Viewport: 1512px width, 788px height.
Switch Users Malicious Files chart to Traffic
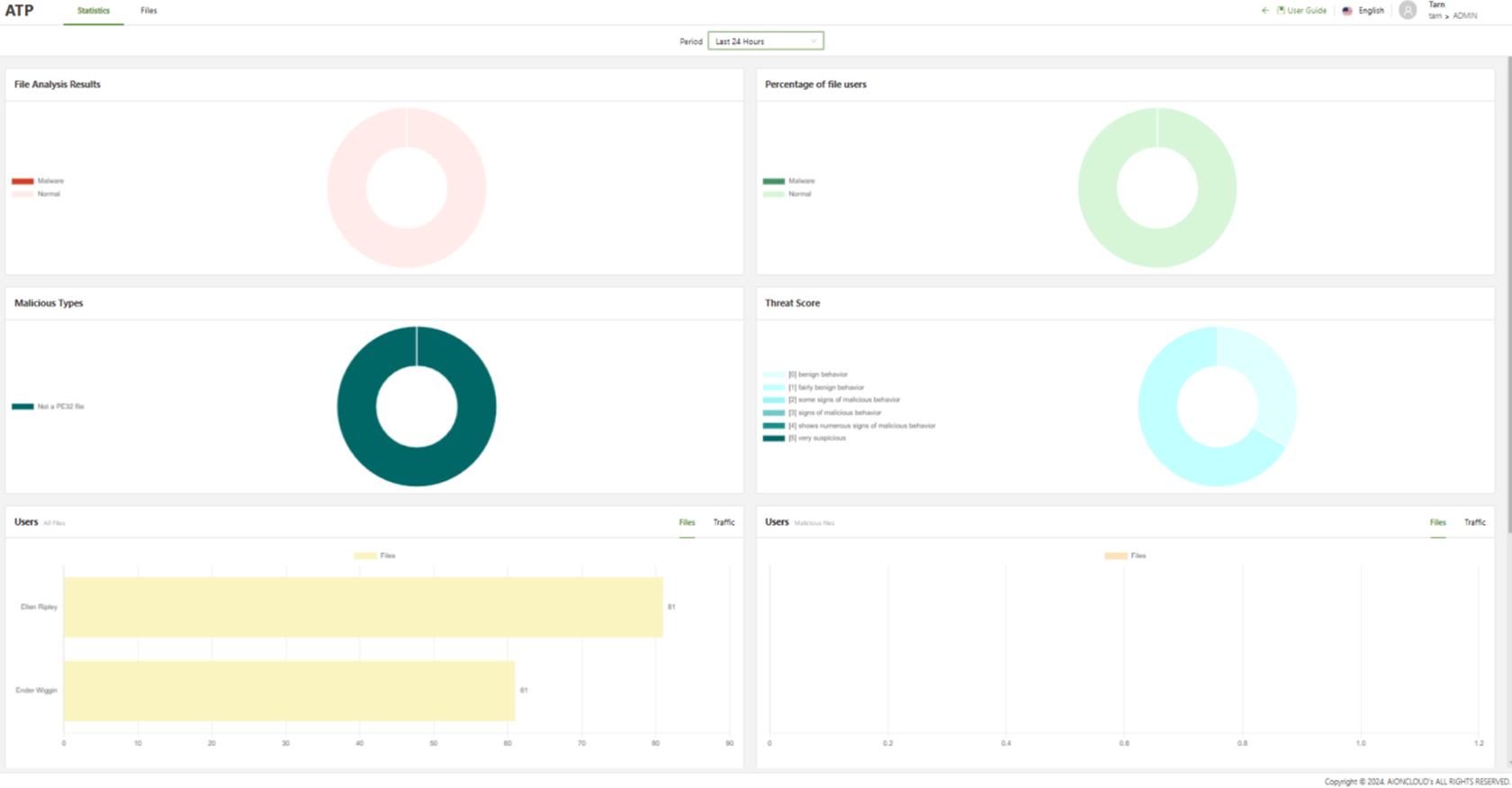tap(1474, 522)
